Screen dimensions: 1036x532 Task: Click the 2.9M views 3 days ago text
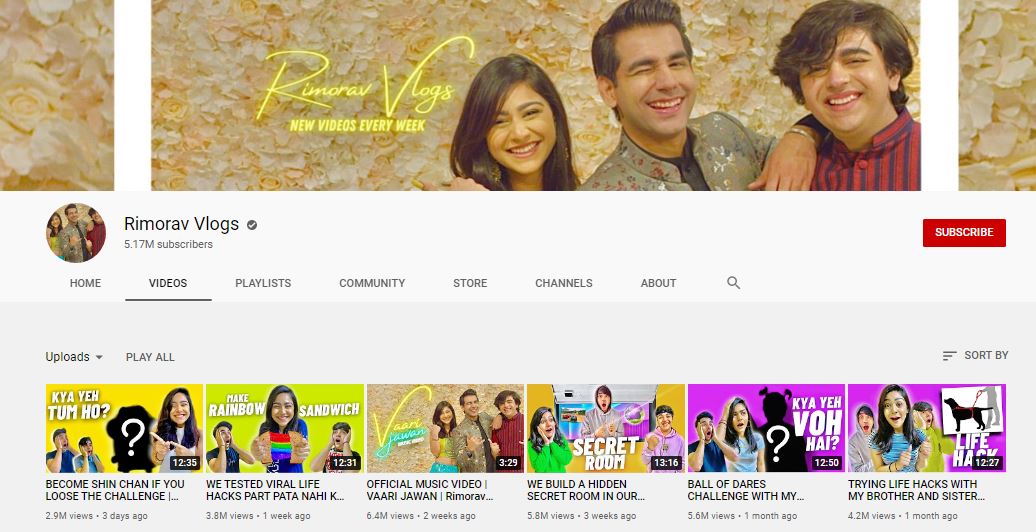pyautogui.click(x=96, y=516)
